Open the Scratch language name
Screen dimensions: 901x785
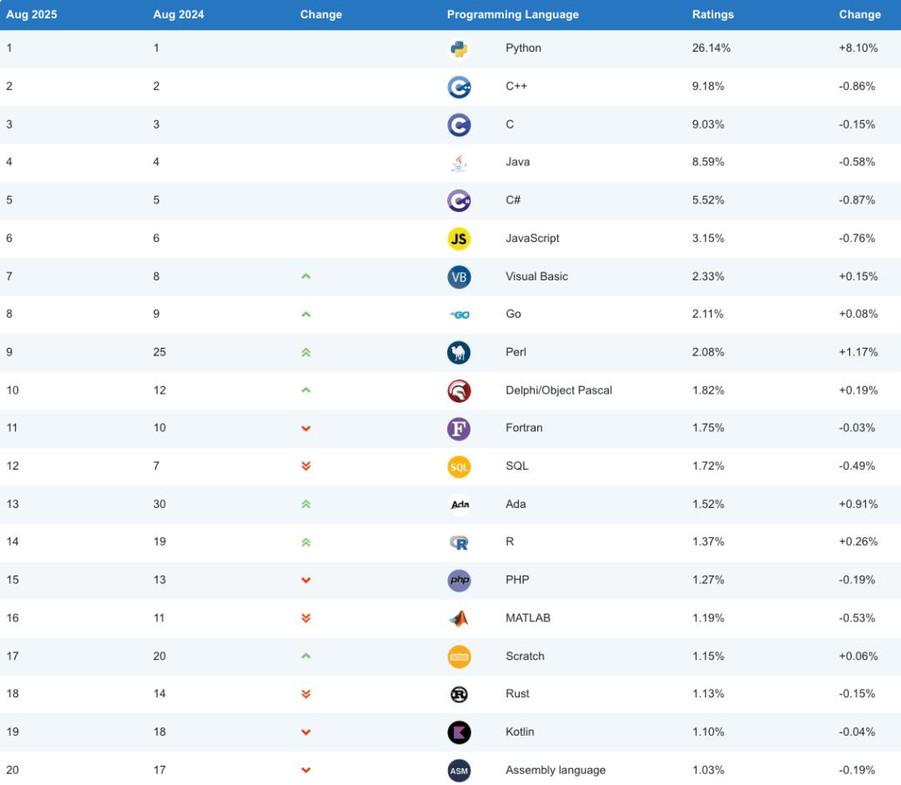coord(525,656)
